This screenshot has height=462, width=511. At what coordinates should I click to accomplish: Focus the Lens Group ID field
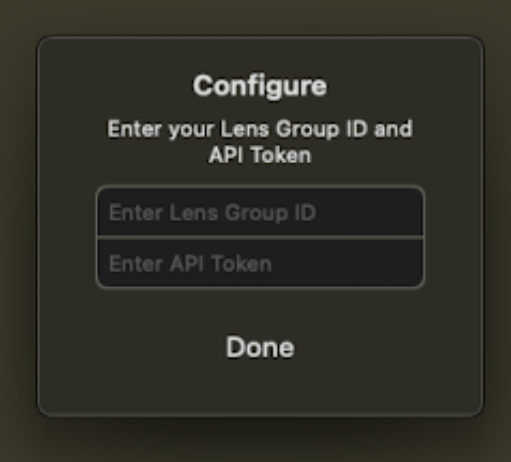point(260,212)
